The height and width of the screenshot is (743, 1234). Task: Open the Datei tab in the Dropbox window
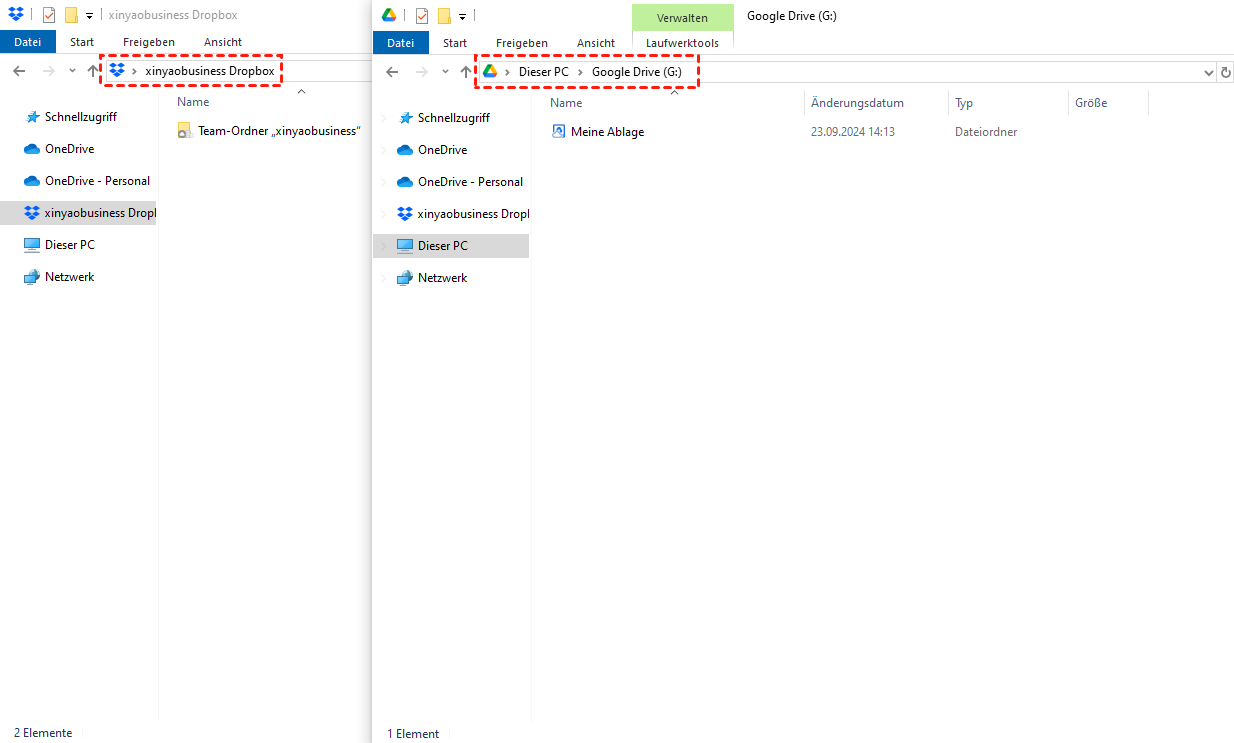coord(28,42)
